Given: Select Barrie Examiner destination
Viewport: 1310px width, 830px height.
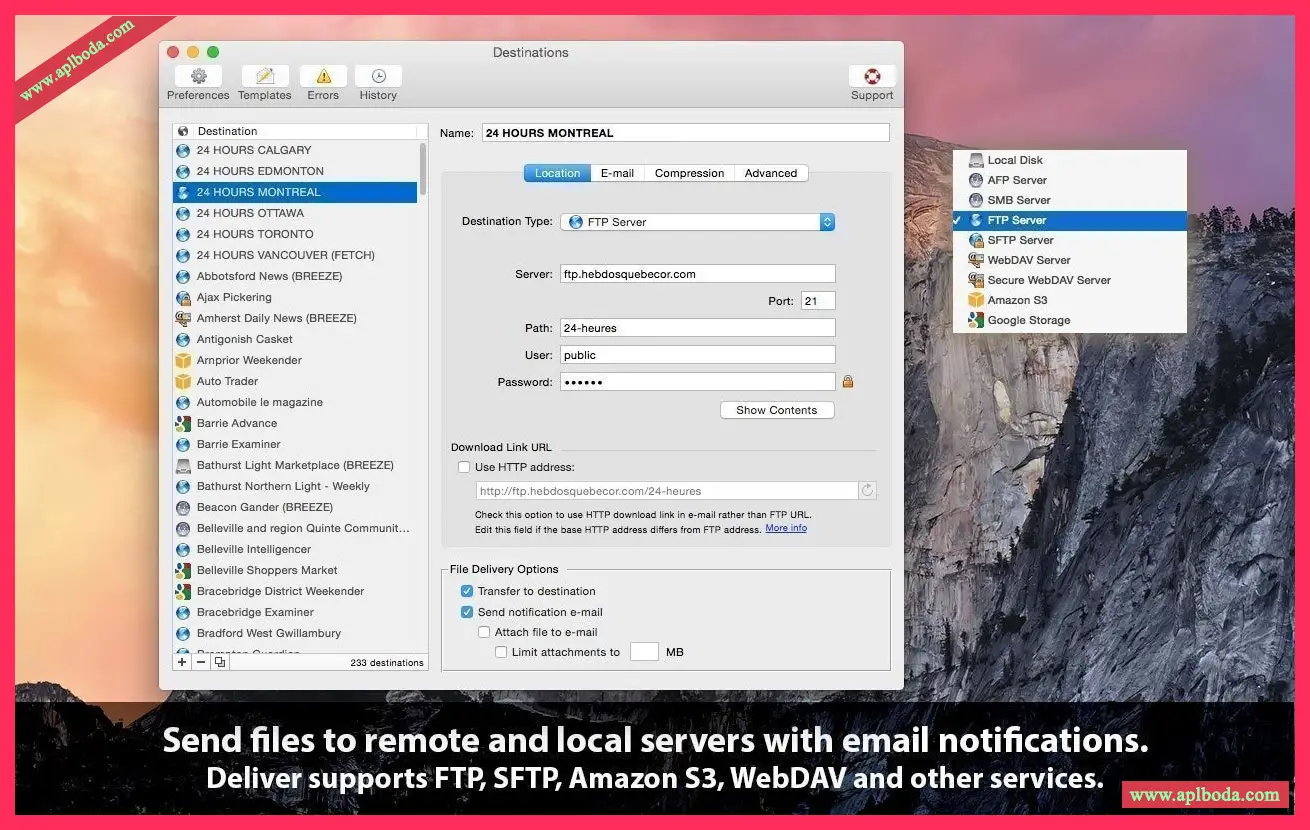Looking at the screenshot, I should pos(295,444).
